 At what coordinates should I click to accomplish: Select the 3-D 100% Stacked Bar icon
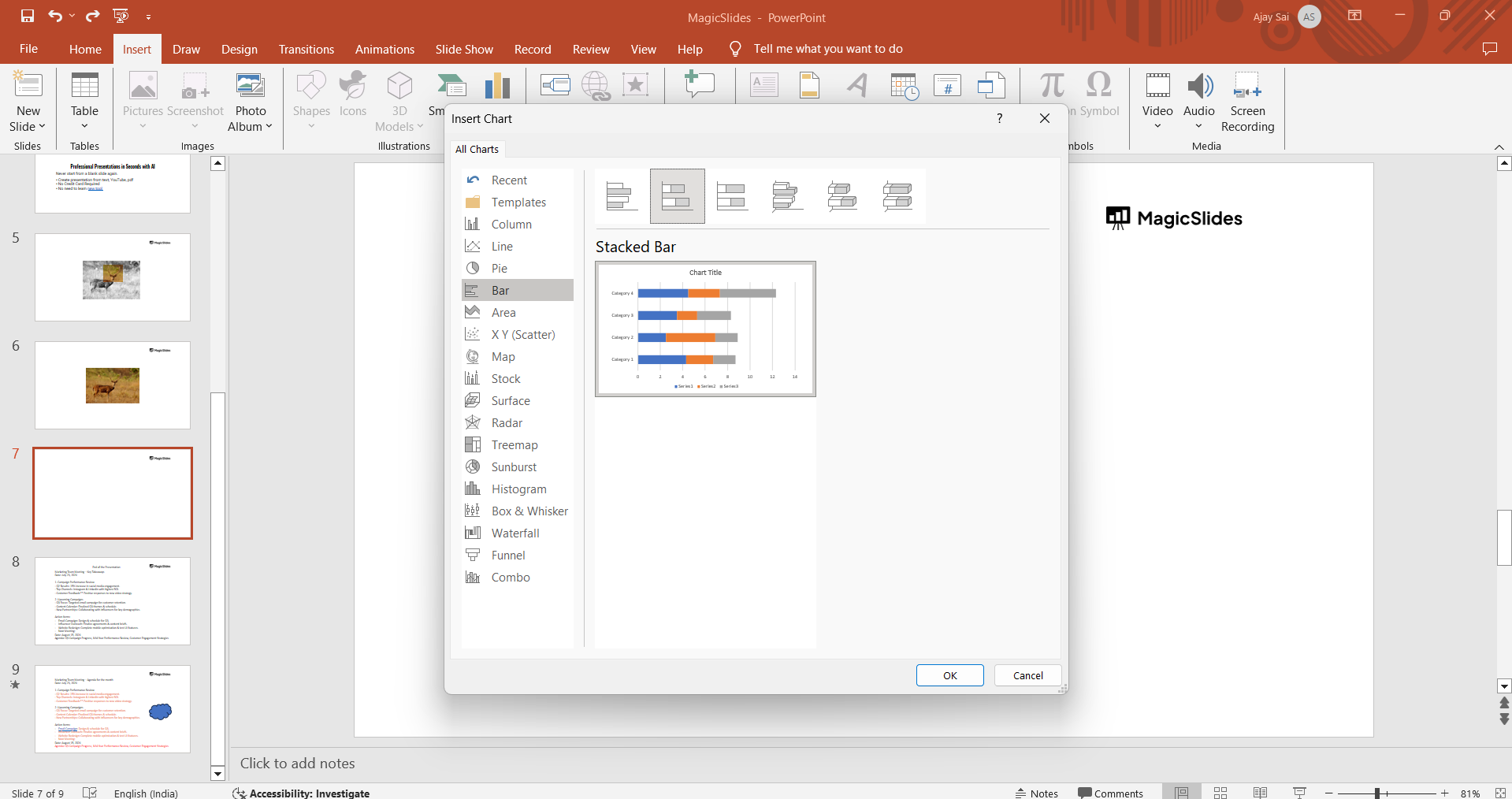click(897, 196)
